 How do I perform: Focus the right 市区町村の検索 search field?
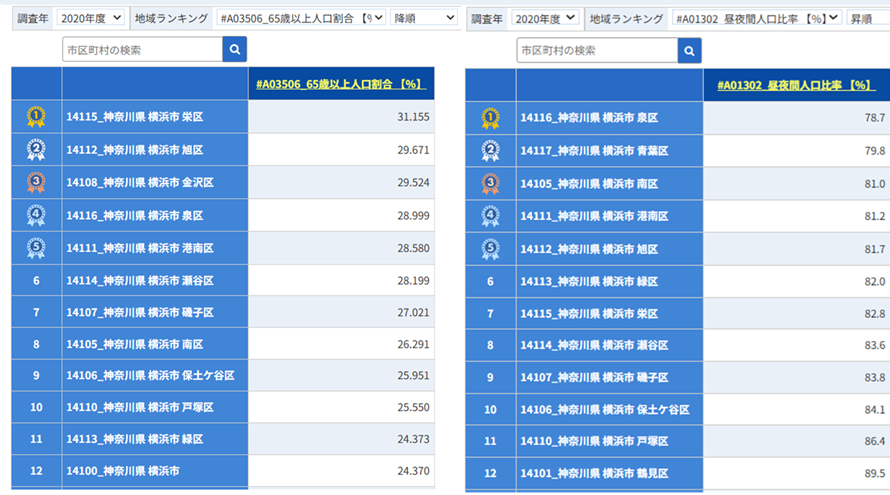click(x=596, y=51)
